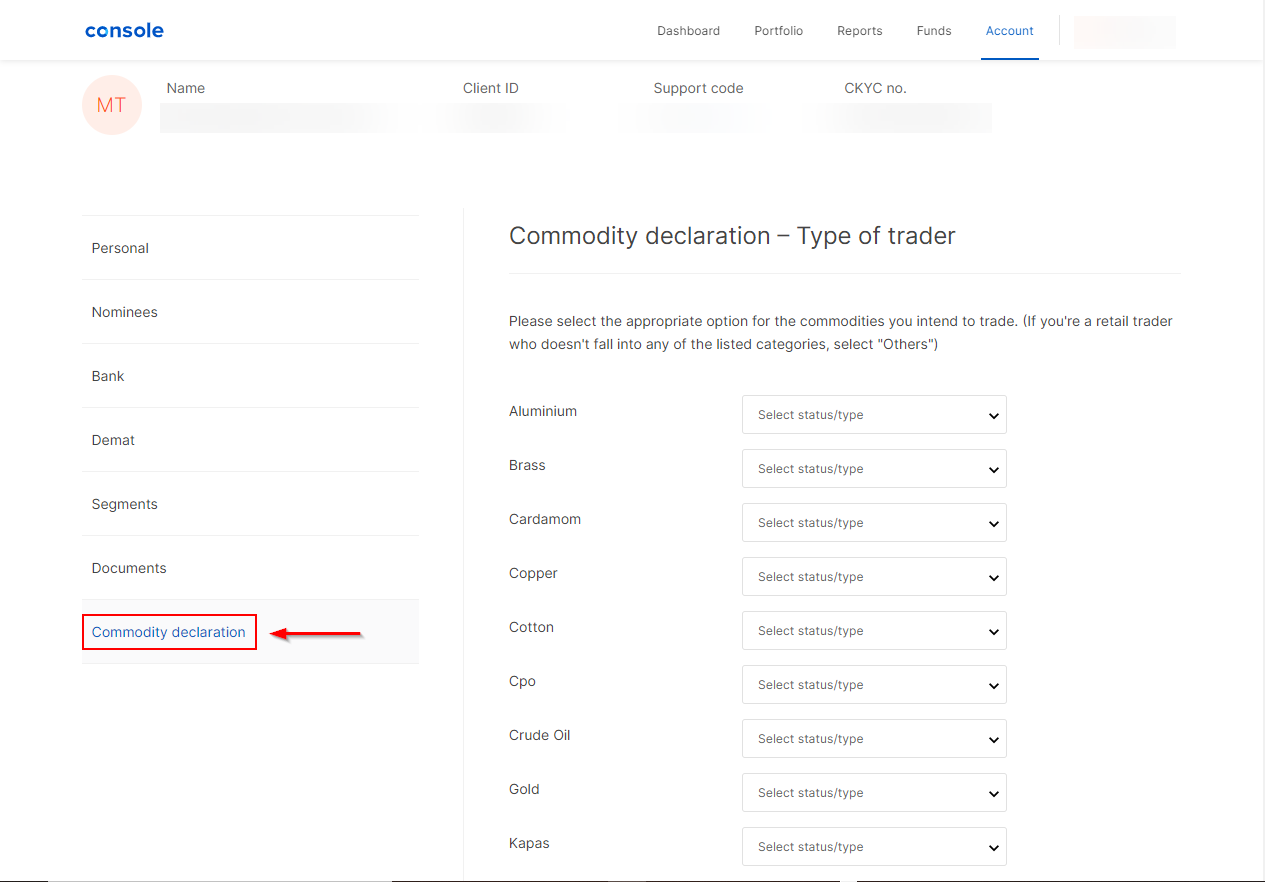Open the Crude Oil status/type dropdown
This screenshot has height=882, width=1265.
pyautogui.click(x=874, y=739)
